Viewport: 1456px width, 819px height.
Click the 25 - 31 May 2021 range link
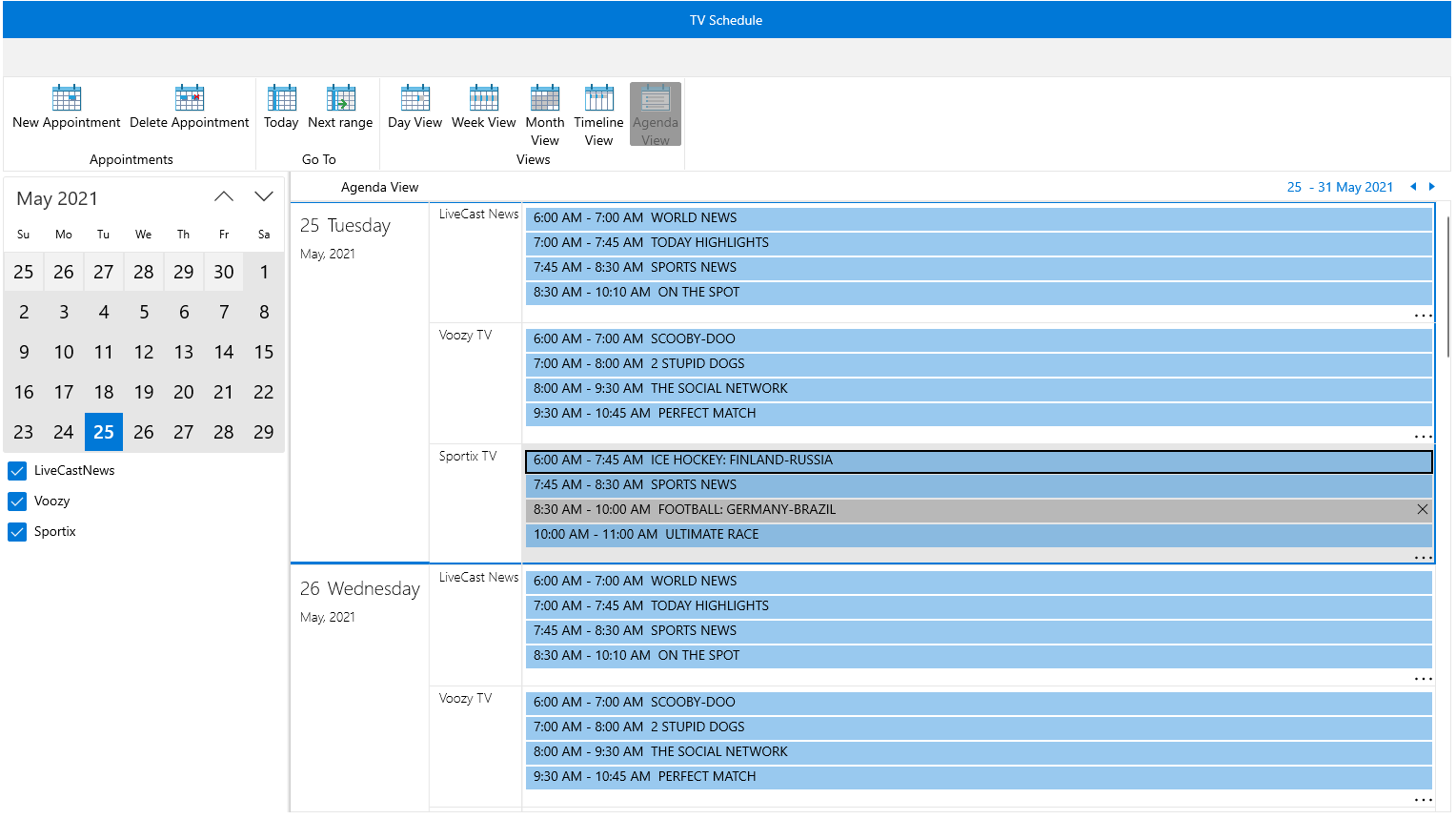point(1340,187)
